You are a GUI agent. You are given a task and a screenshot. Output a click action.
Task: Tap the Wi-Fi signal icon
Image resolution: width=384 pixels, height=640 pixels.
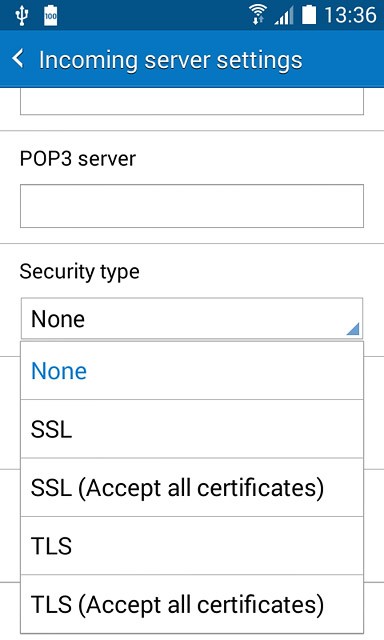[257, 15]
